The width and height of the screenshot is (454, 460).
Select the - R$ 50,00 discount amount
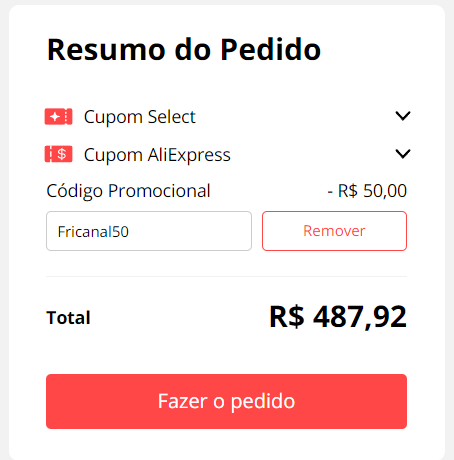point(367,191)
